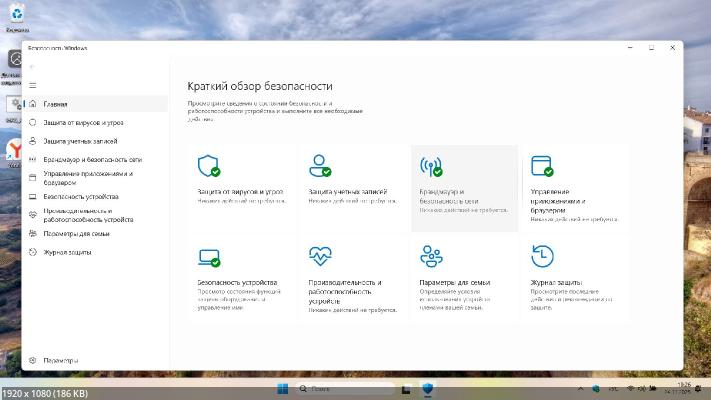711x400 pixels.
Task: Go back with the back arrow
Action: point(33,66)
